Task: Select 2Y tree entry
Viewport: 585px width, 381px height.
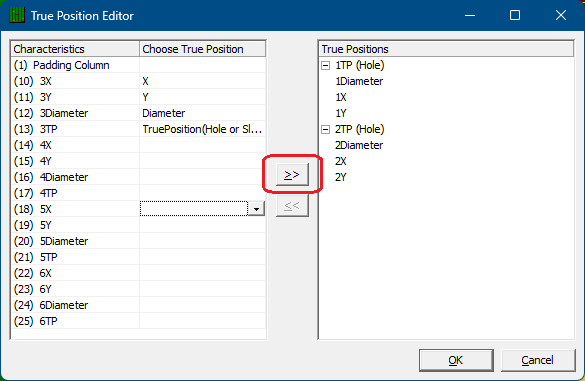Action: pyautogui.click(x=341, y=177)
